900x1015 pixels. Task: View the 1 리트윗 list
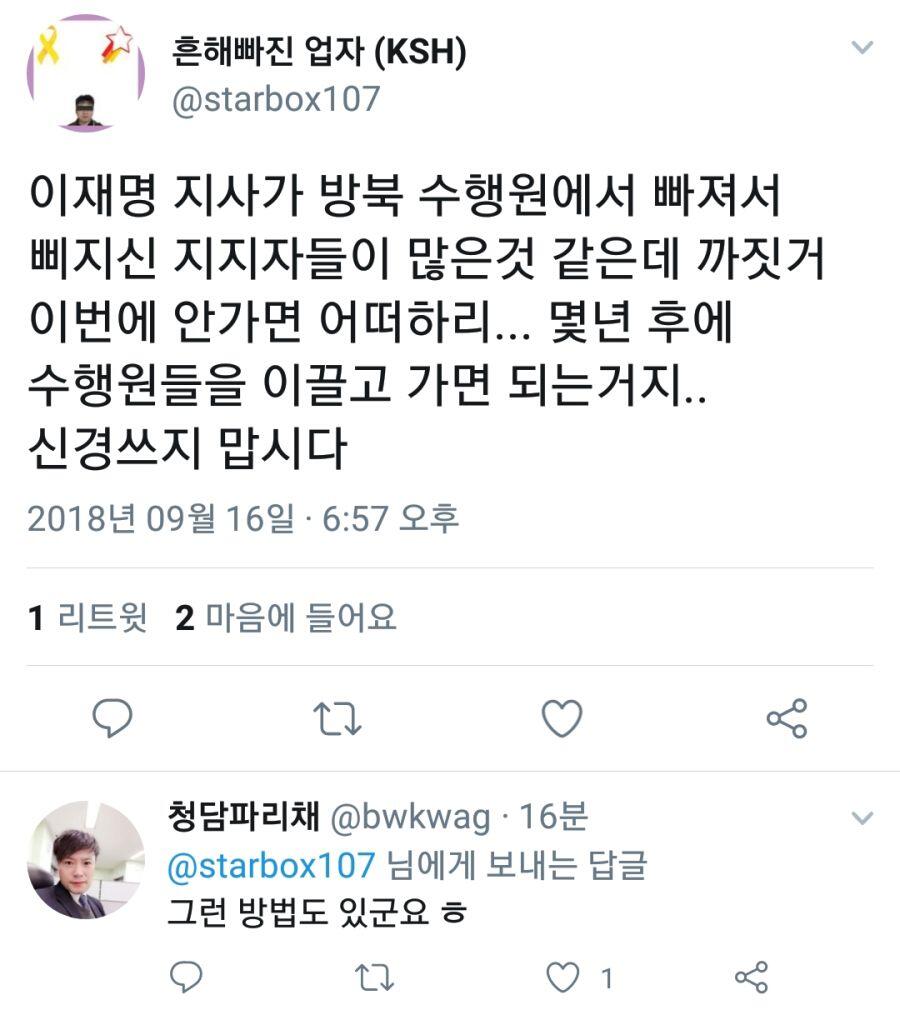point(88,617)
